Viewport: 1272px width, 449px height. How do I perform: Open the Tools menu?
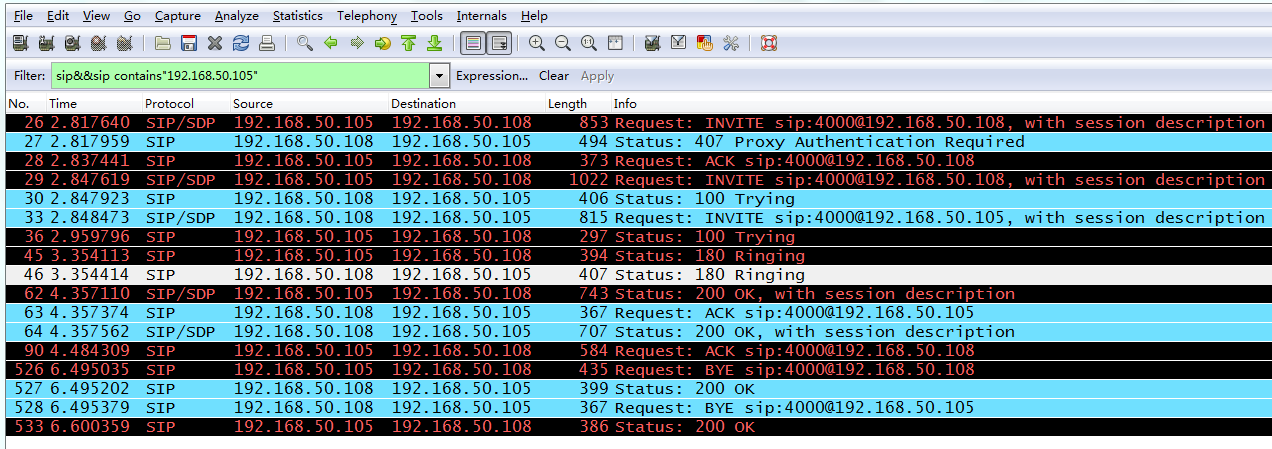pos(427,16)
